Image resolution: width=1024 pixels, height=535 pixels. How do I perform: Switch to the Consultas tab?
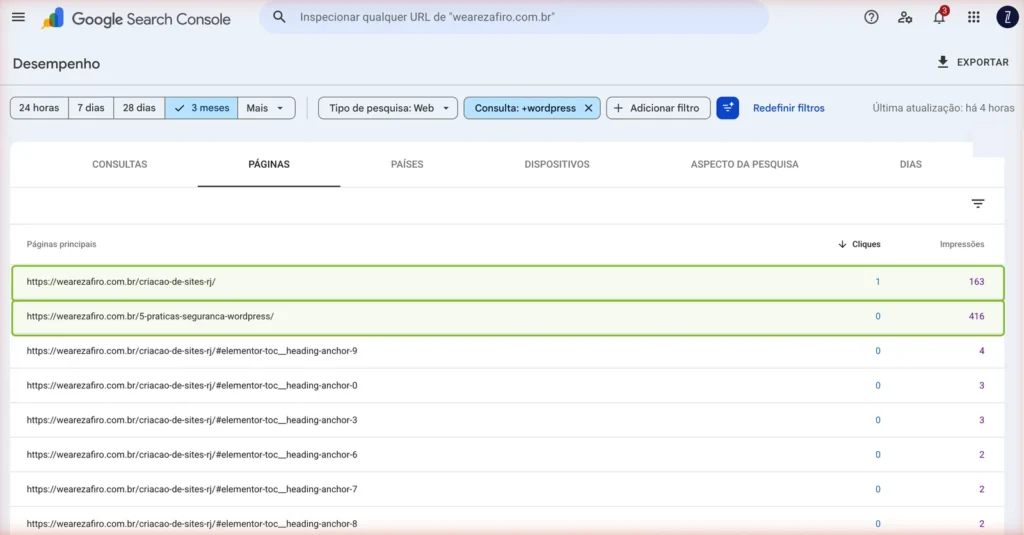[x=120, y=165]
